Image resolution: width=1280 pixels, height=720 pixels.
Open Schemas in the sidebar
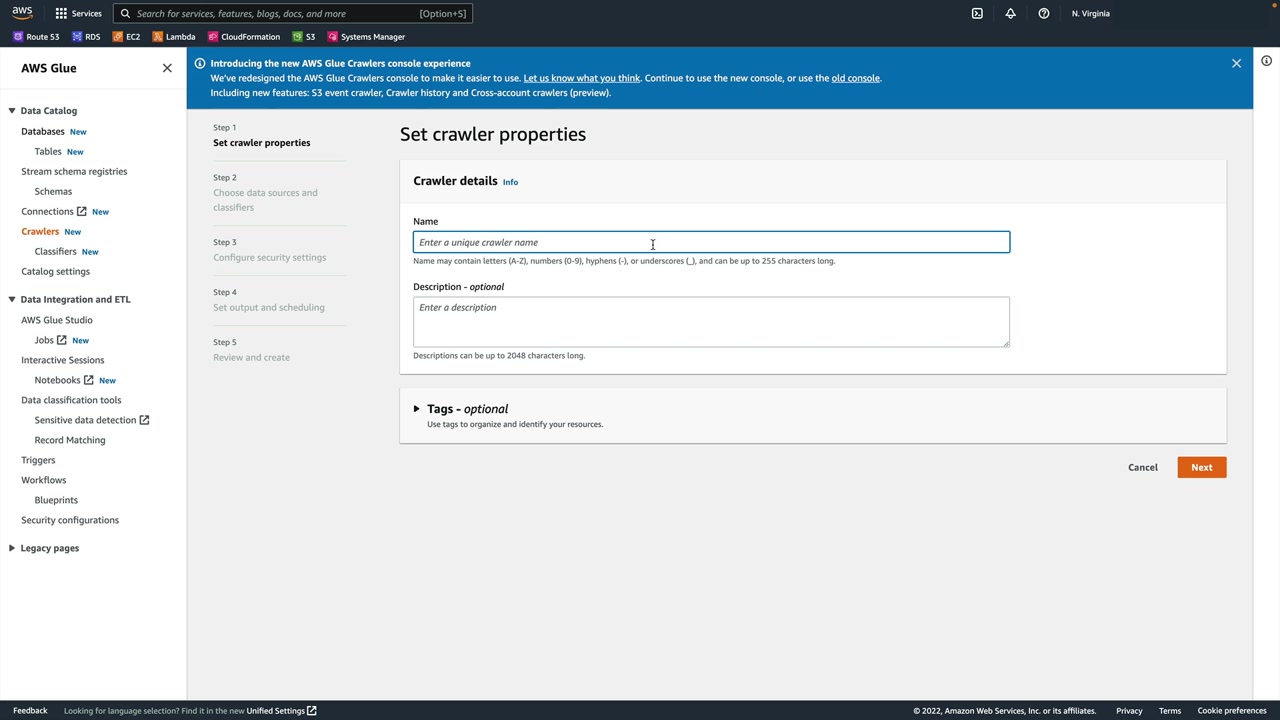[x=53, y=191]
